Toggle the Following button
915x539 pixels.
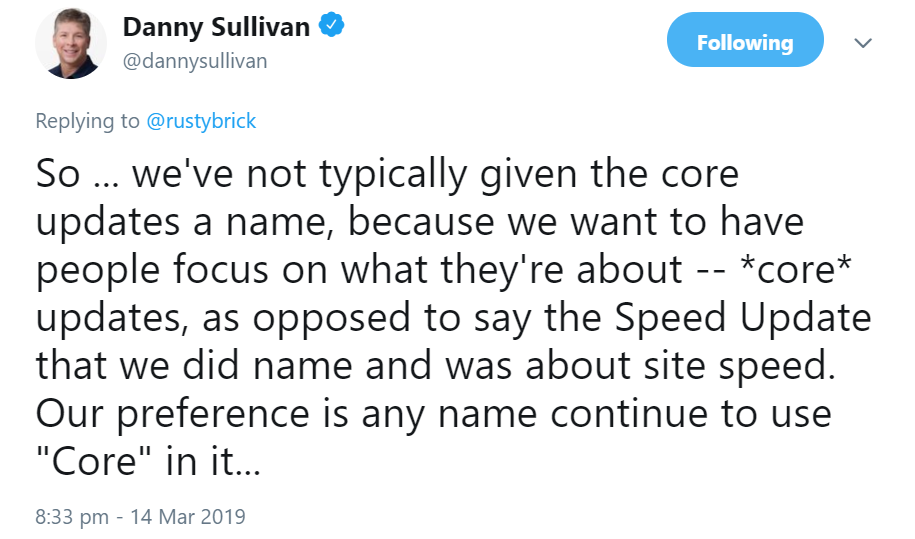pyautogui.click(x=745, y=43)
